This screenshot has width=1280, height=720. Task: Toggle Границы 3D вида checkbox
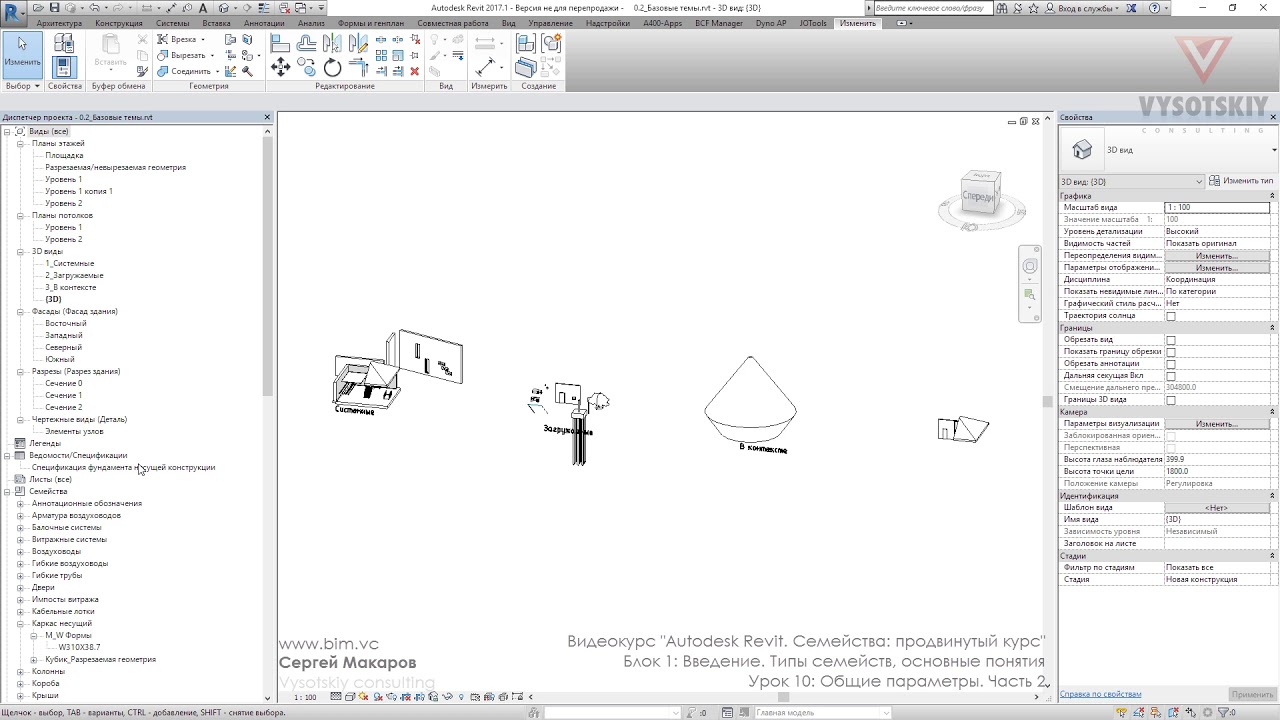[x=1171, y=400]
